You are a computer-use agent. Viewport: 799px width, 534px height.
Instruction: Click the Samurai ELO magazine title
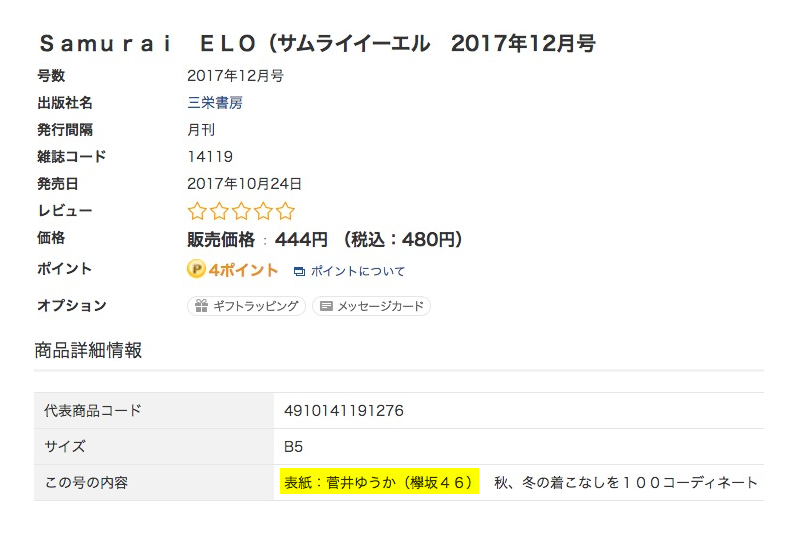point(317,44)
